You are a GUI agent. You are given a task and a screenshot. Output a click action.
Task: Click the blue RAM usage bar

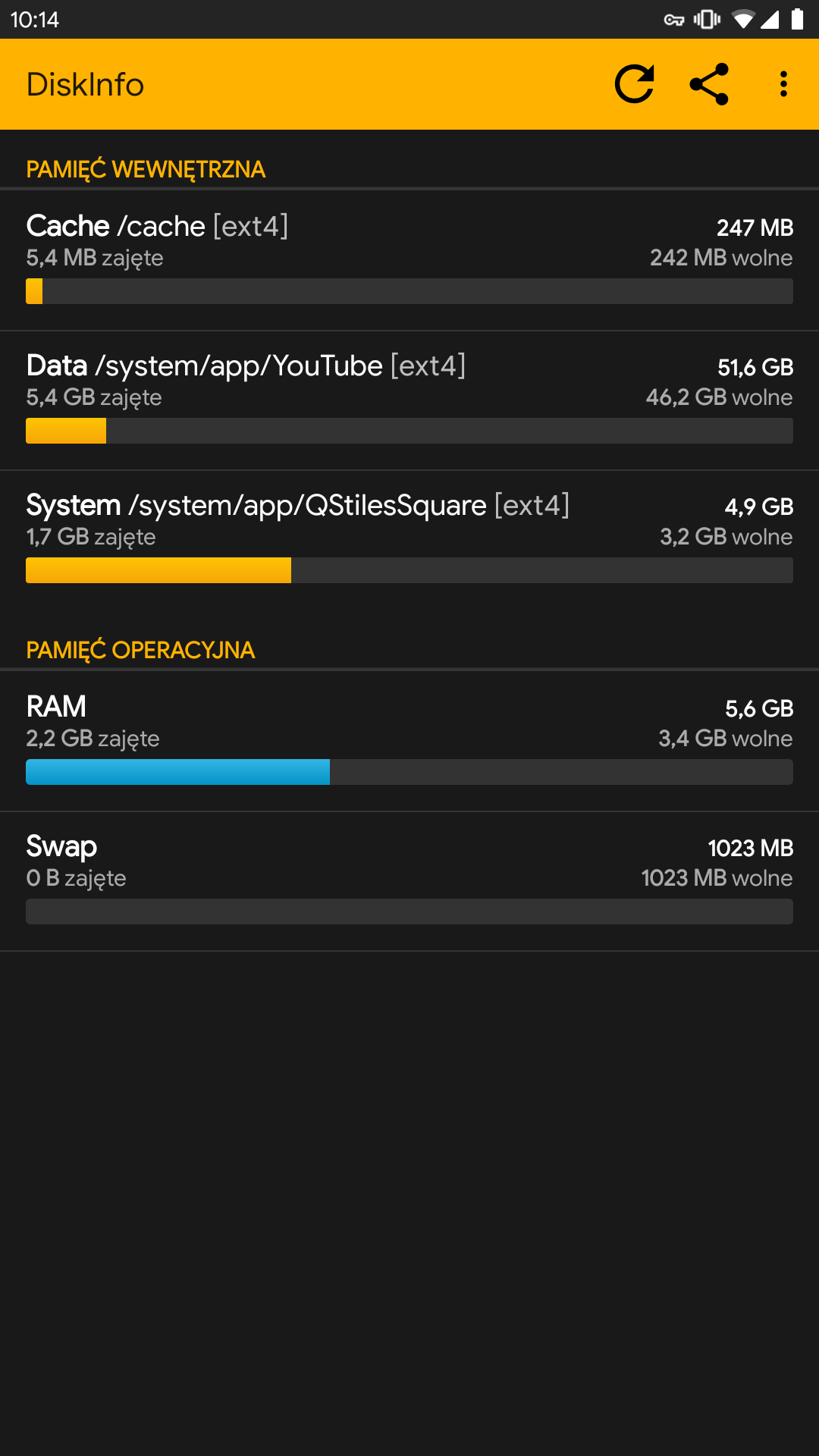pyautogui.click(x=178, y=772)
